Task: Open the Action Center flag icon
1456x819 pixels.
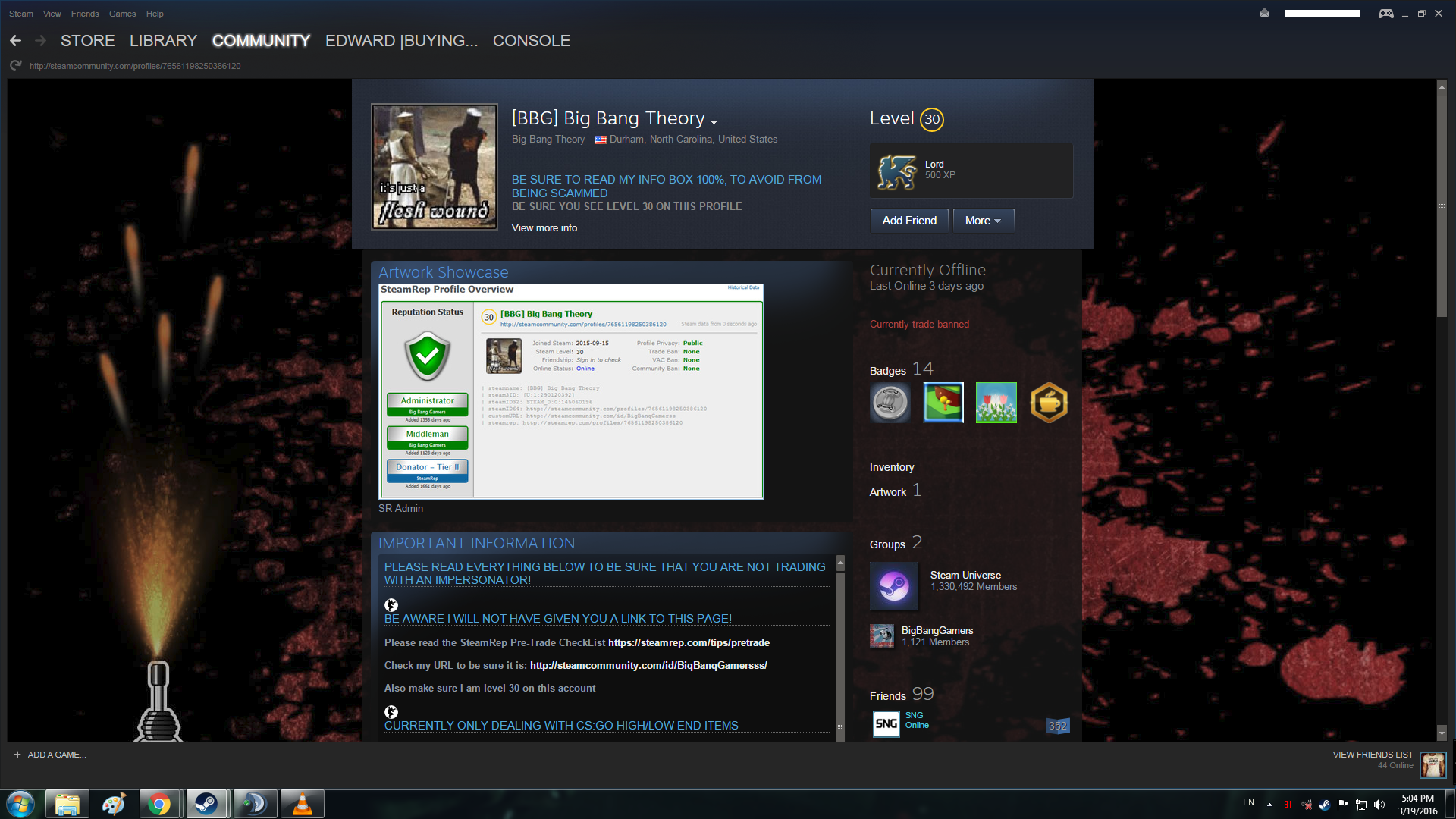Action: coord(1343,805)
